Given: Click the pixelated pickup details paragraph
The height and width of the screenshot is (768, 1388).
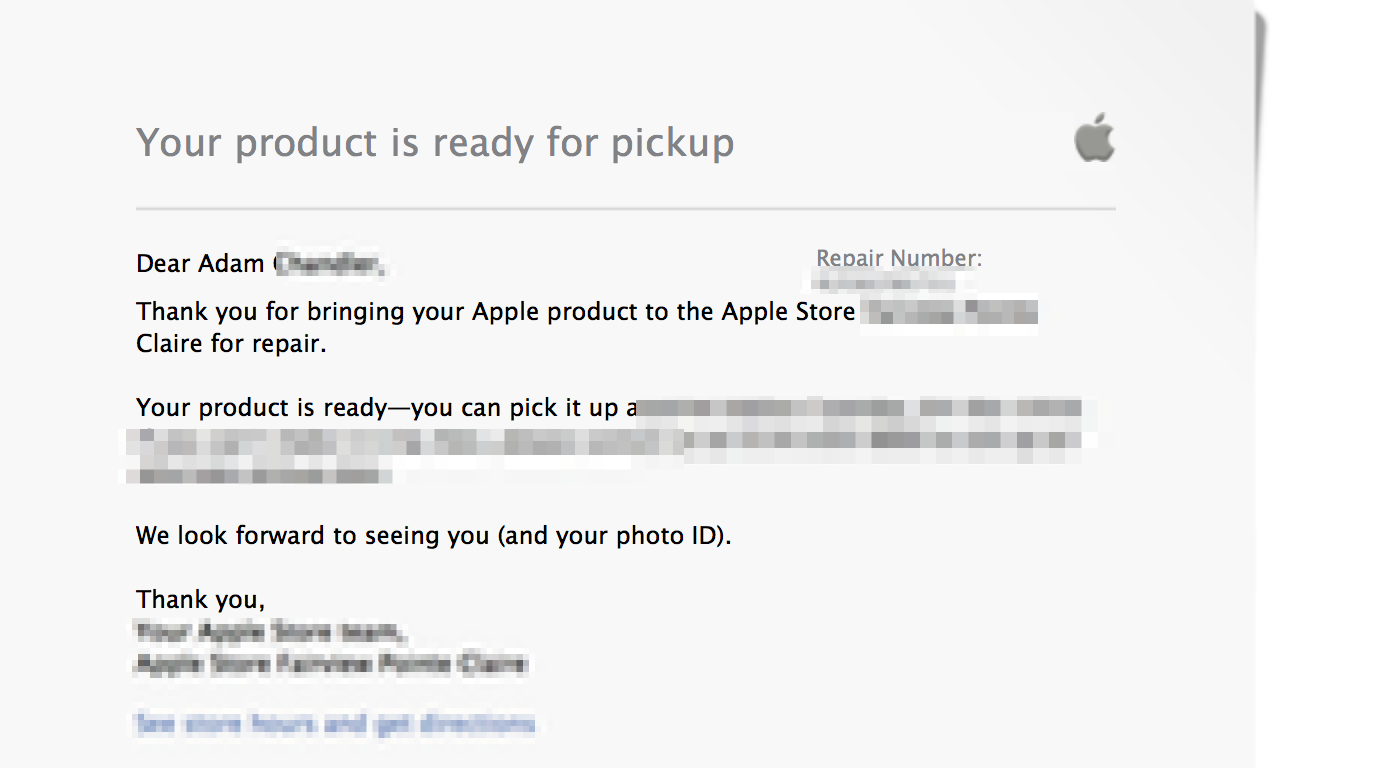Looking at the screenshot, I should (x=610, y=442).
